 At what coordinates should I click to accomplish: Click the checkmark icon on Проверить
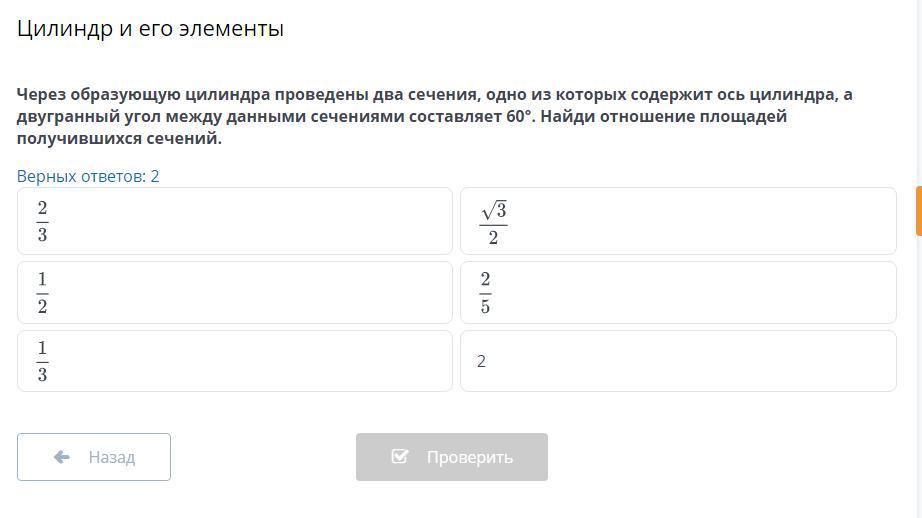[400, 457]
